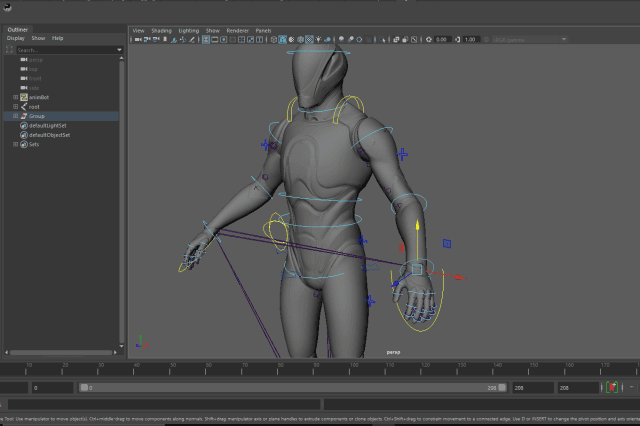Click the Lock Camera icon
The height and width of the screenshot is (426, 640).
(x=147, y=40)
